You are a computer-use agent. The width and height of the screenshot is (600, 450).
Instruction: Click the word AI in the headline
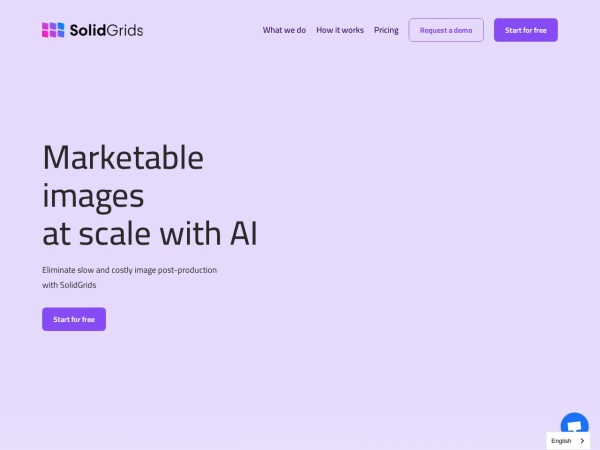tap(243, 233)
